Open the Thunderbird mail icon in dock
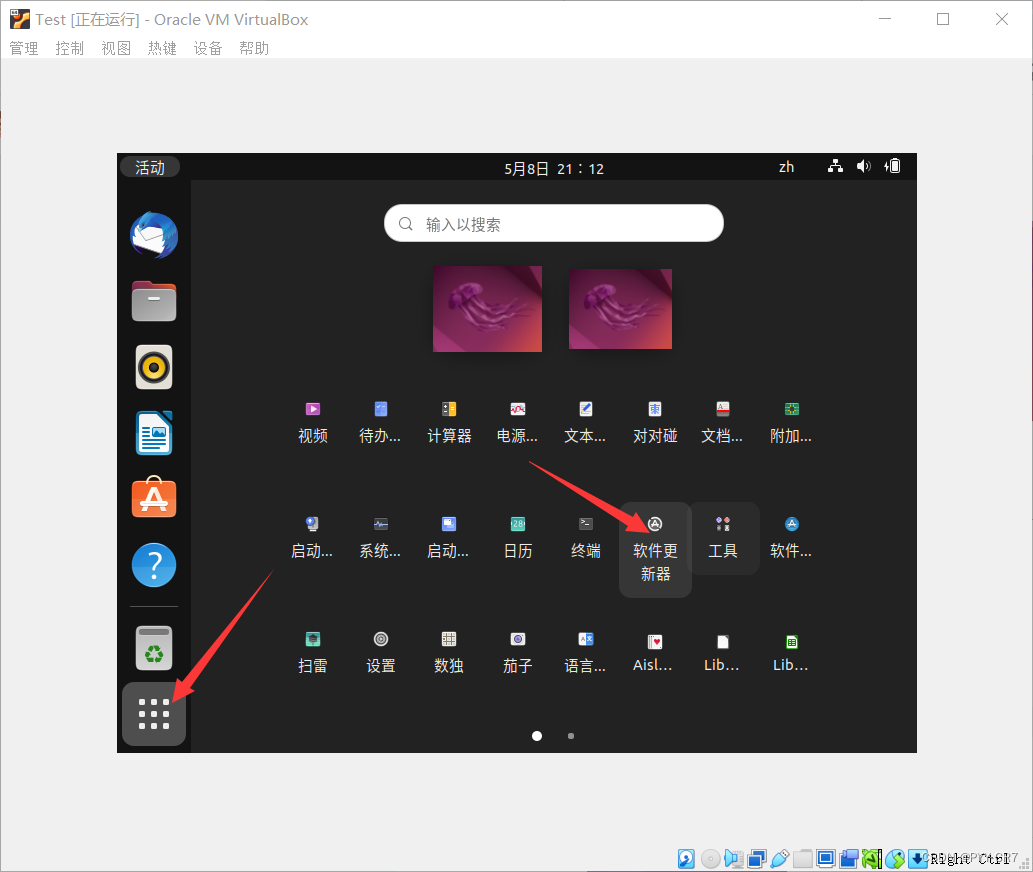The width and height of the screenshot is (1033, 872). (x=154, y=235)
